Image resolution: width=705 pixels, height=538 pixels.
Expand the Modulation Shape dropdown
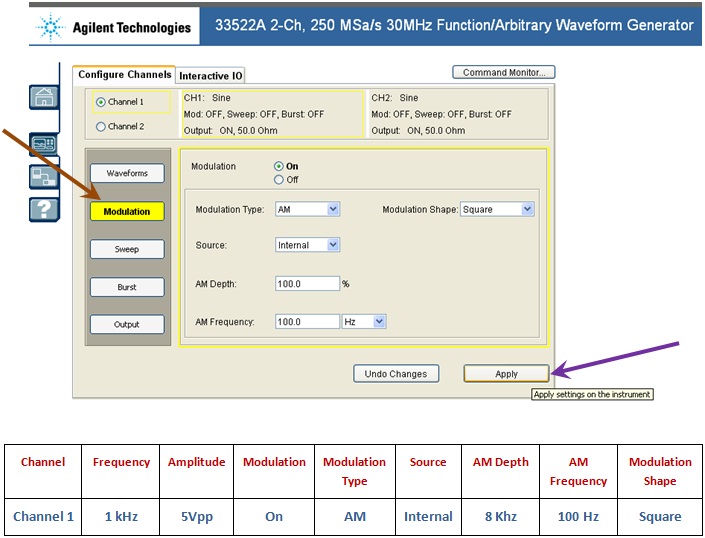(527, 210)
